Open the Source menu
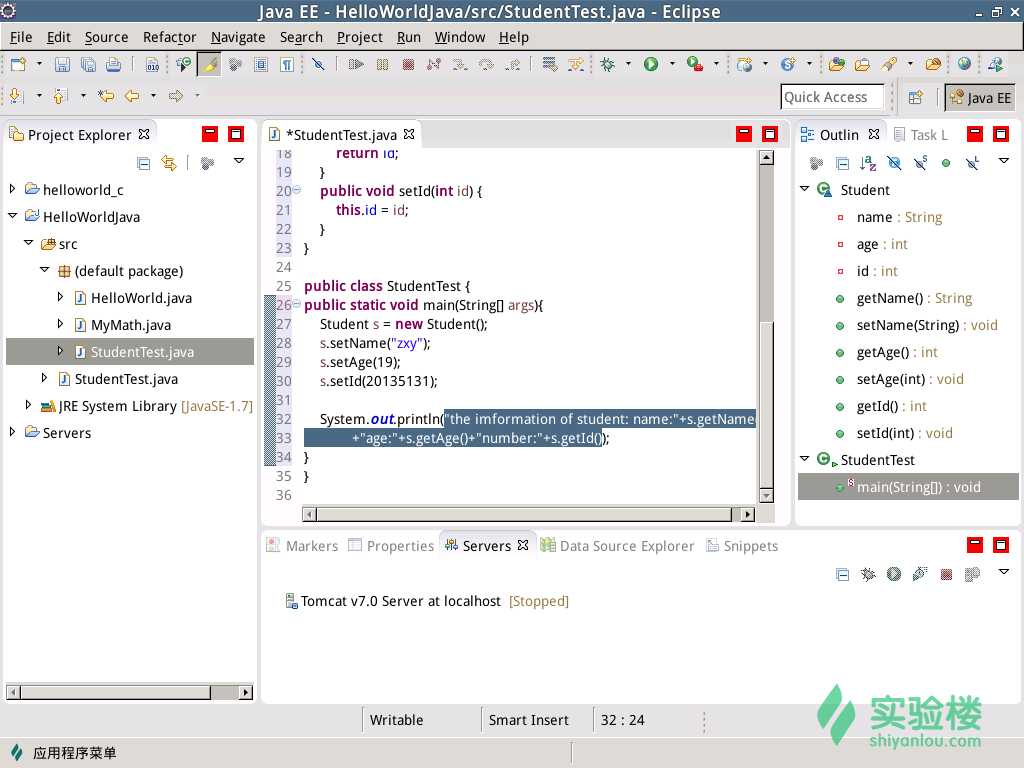 [x=106, y=37]
